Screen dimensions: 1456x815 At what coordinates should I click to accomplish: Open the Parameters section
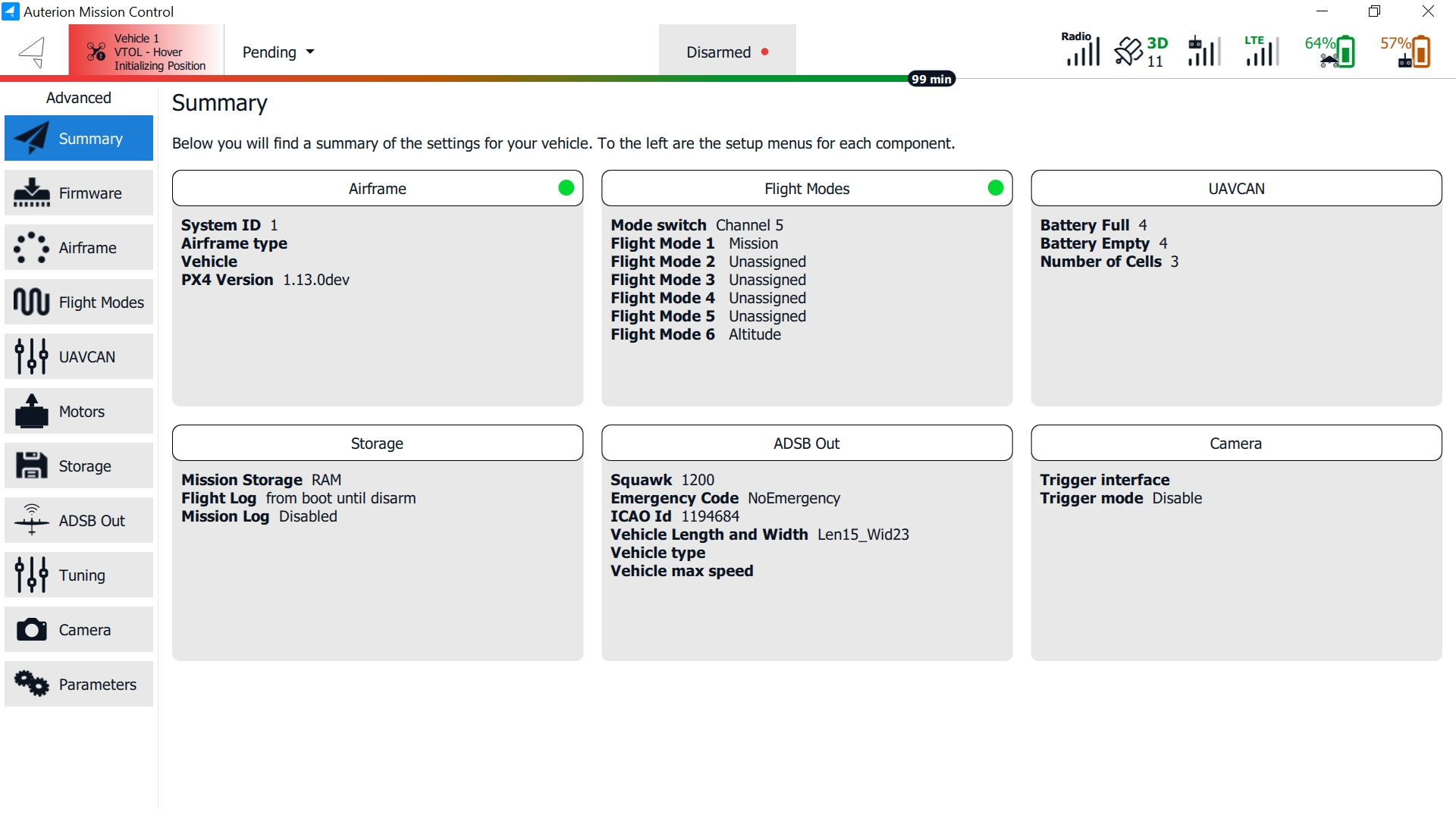coord(79,685)
